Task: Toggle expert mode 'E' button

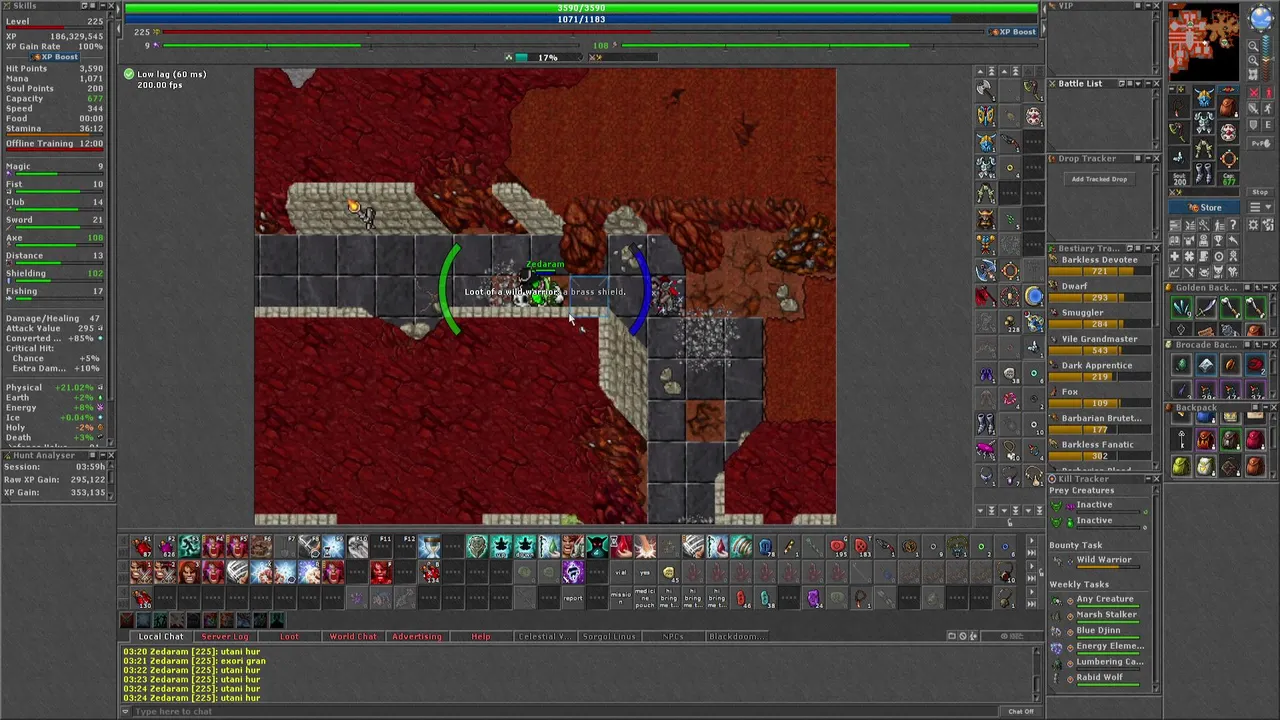Action: point(1267,125)
